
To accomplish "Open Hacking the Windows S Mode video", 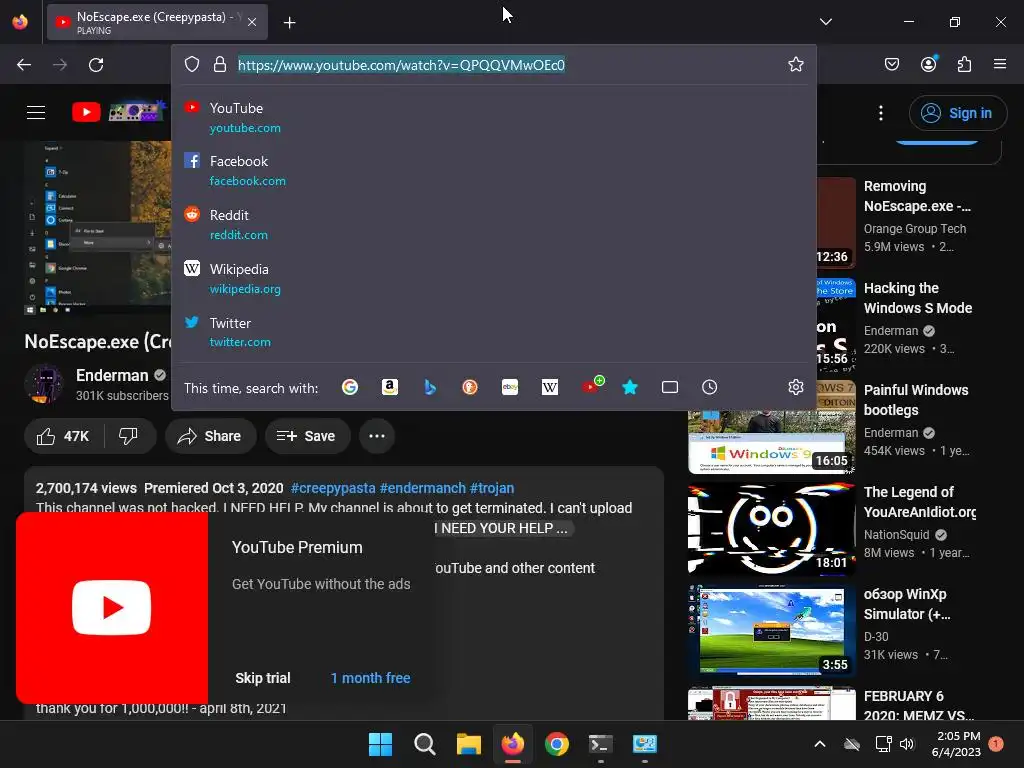I will (x=918, y=298).
